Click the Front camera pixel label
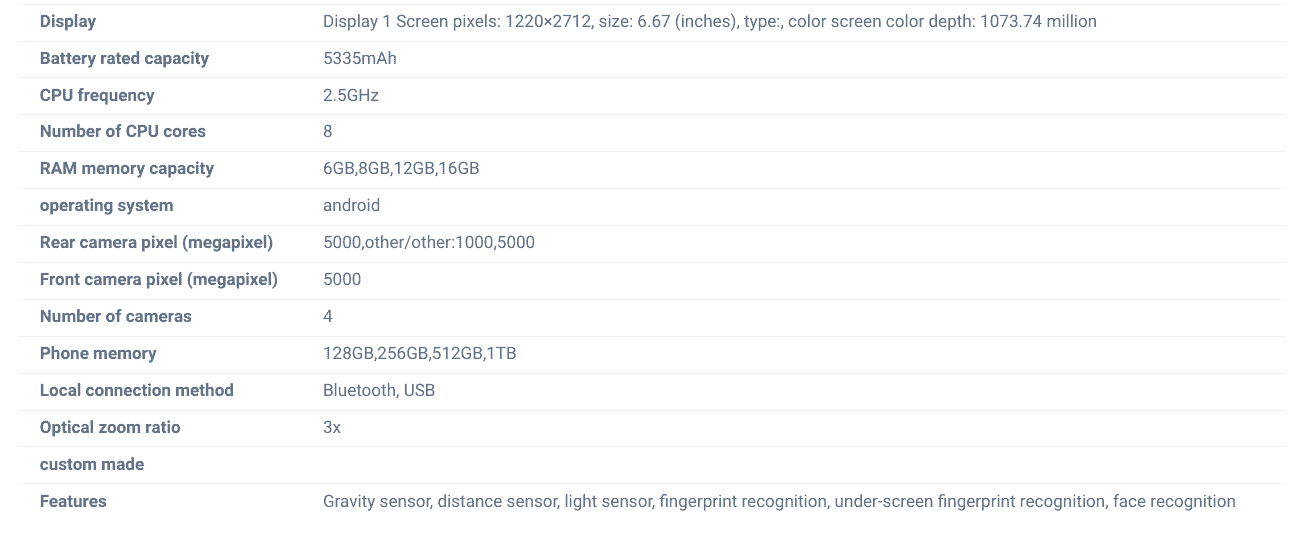The width and height of the screenshot is (1305, 554). coord(158,279)
